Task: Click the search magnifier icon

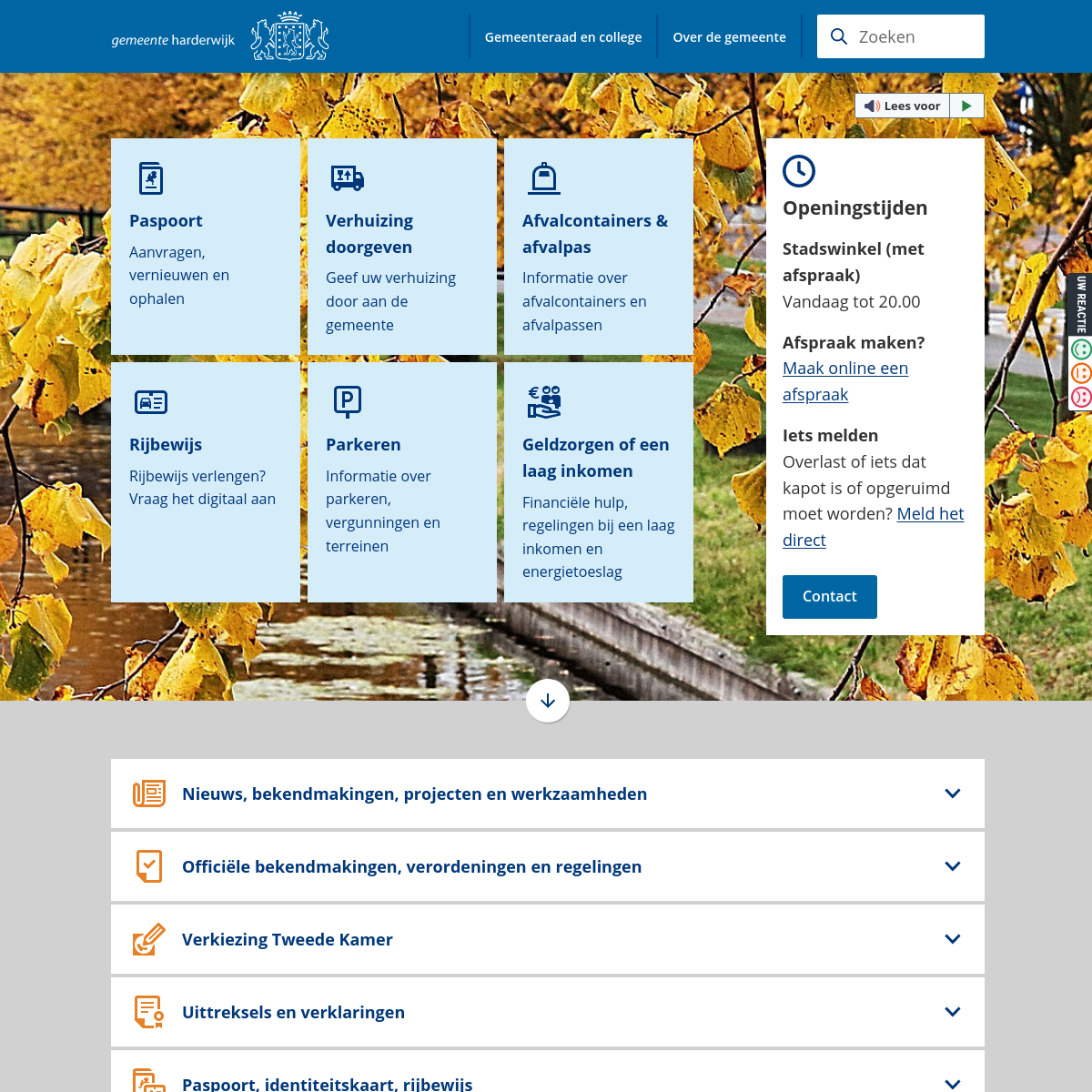Action: click(839, 36)
